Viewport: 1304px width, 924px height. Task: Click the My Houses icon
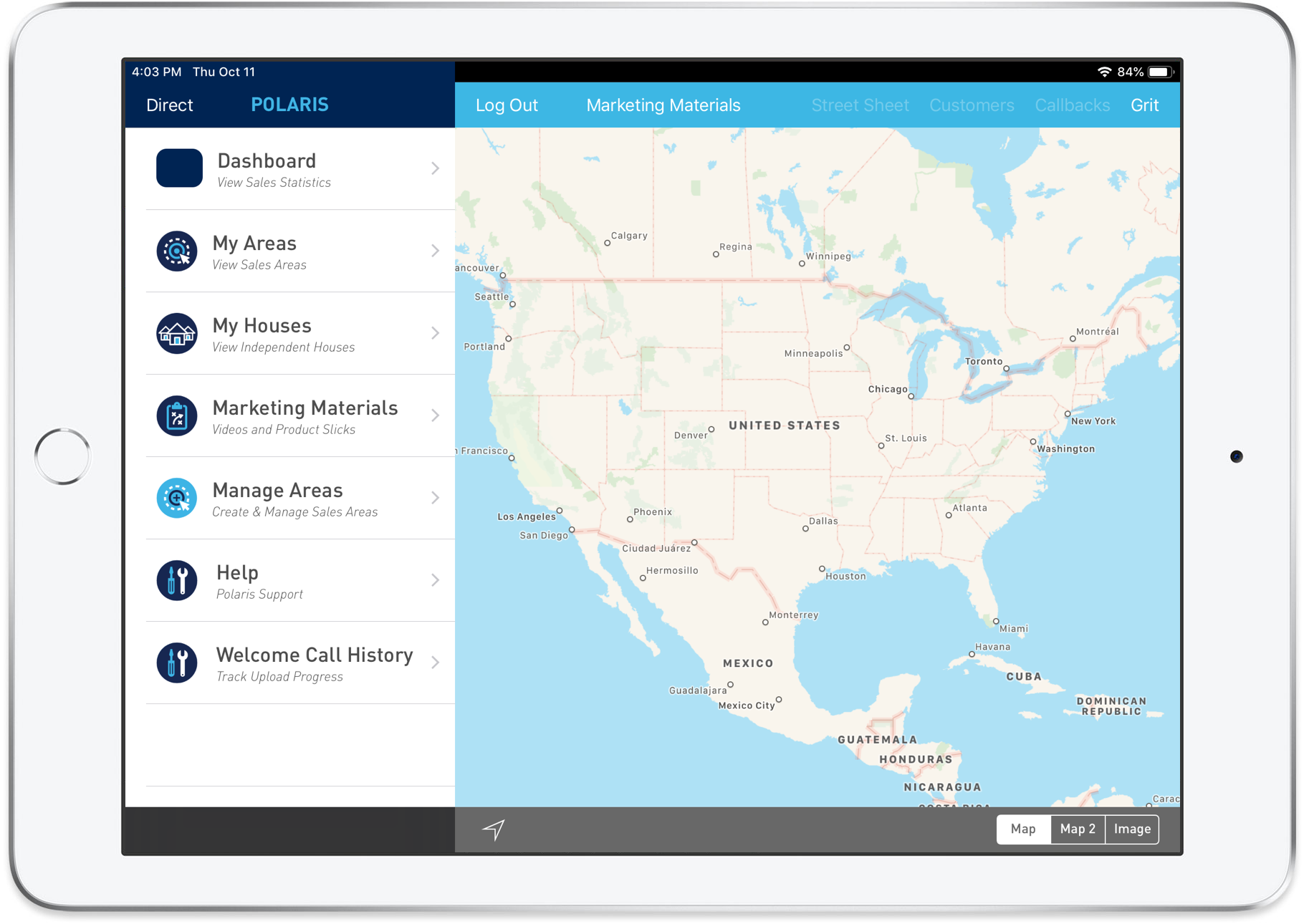point(177,334)
